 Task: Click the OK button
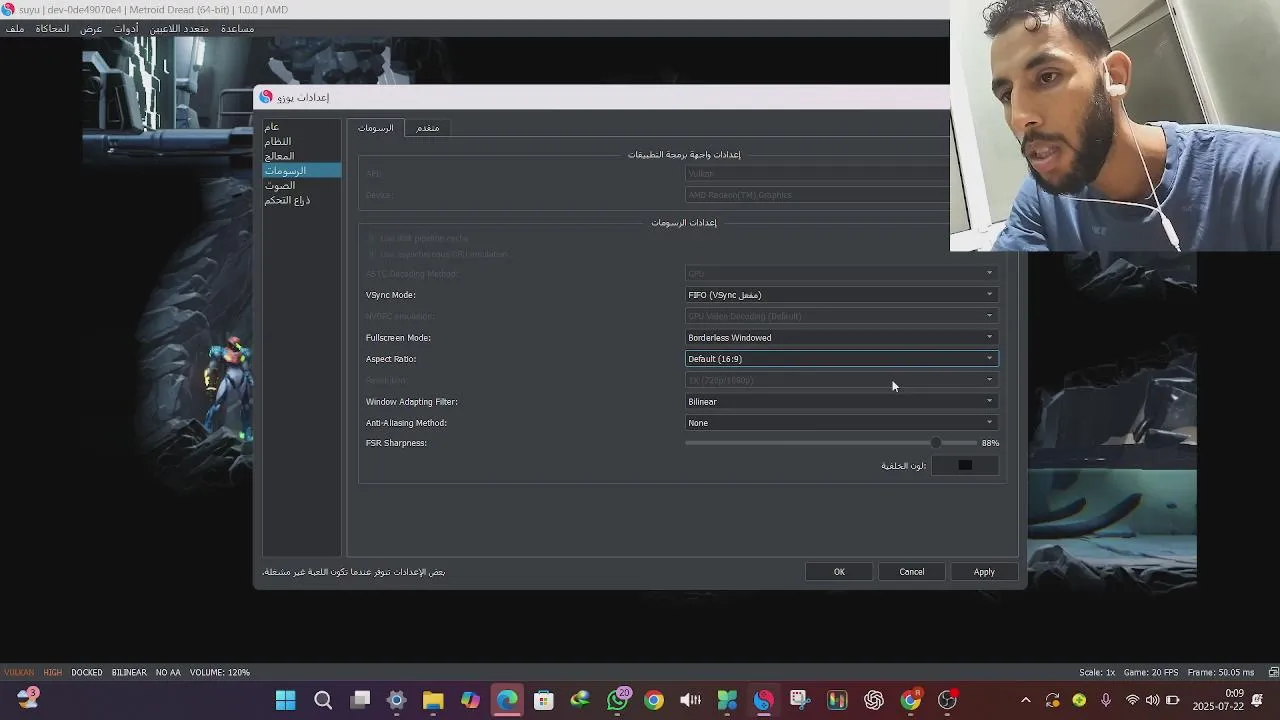pyautogui.click(x=839, y=572)
